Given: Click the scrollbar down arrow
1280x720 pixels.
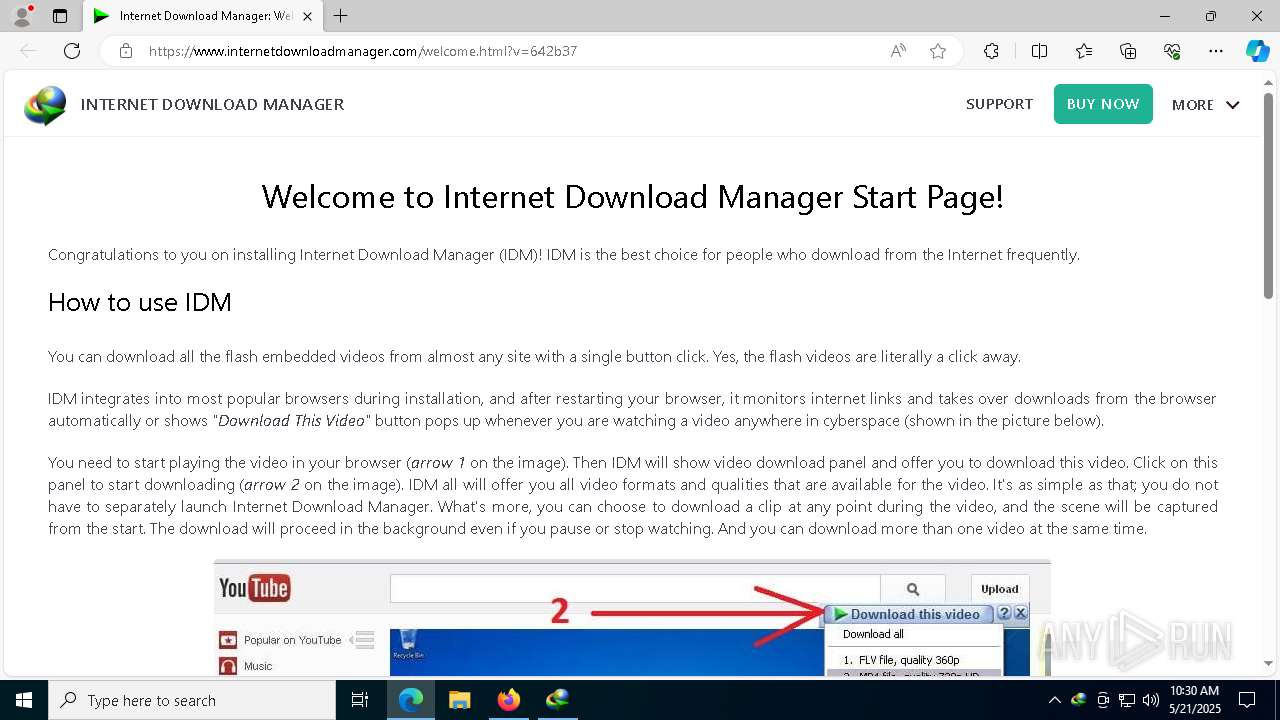Looking at the screenshot, I should tap(1268, 663).
